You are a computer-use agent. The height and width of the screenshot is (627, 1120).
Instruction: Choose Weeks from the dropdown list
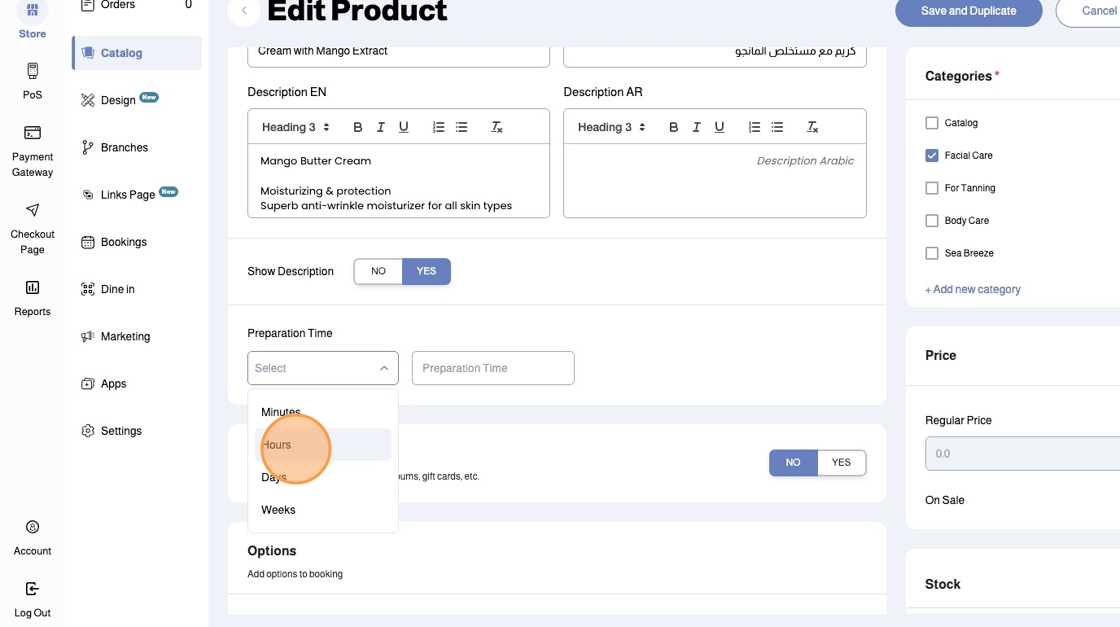tap(278, 510)
